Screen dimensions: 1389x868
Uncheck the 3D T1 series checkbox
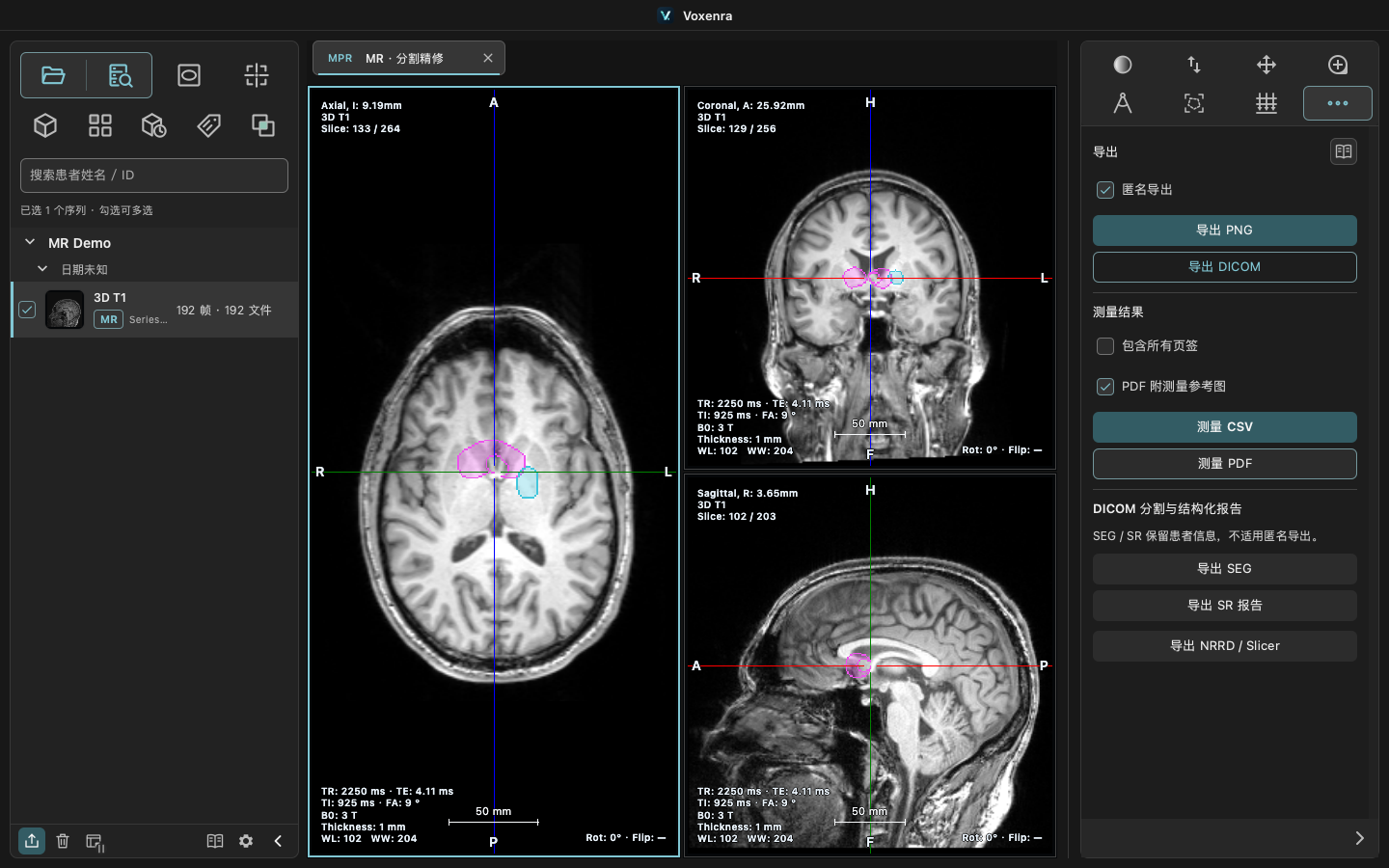(x=27, y=310)
